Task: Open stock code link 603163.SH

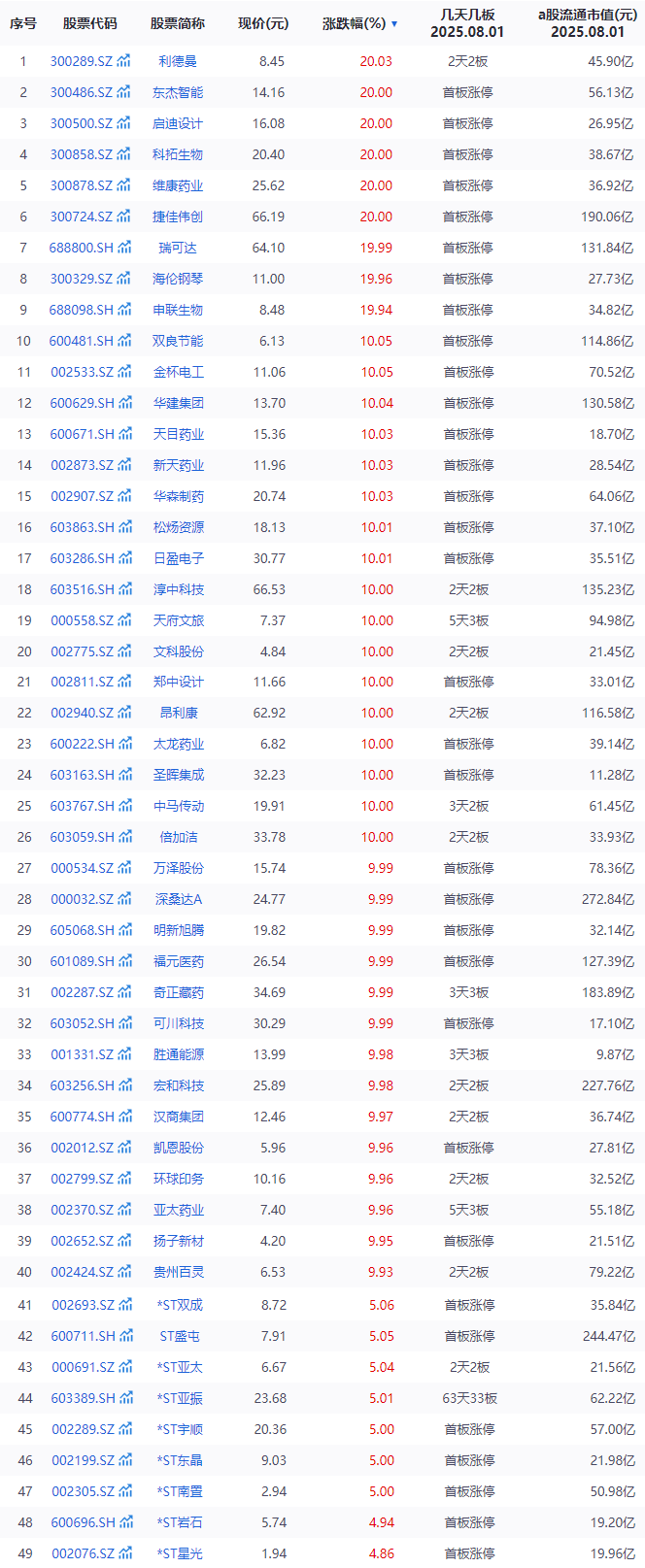Action: (82, 775)
